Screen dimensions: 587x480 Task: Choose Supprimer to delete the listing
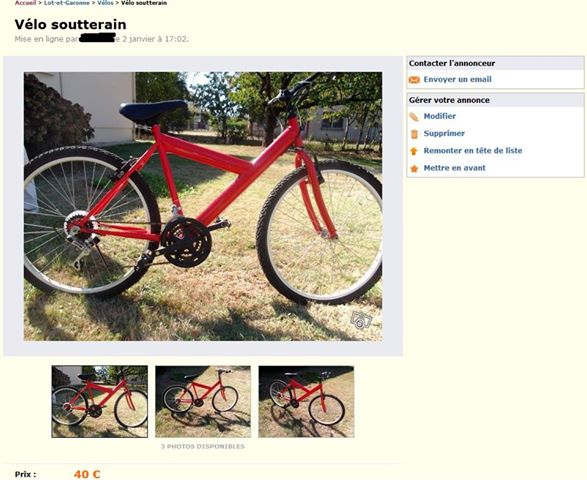444,133
